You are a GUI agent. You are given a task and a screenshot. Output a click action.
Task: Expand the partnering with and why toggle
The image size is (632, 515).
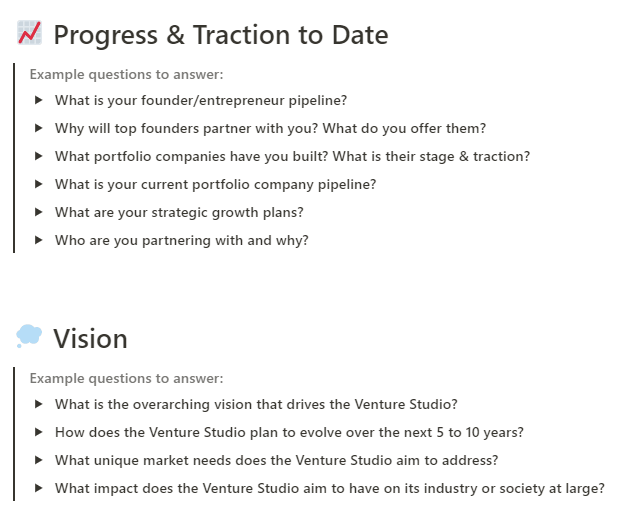39,240
